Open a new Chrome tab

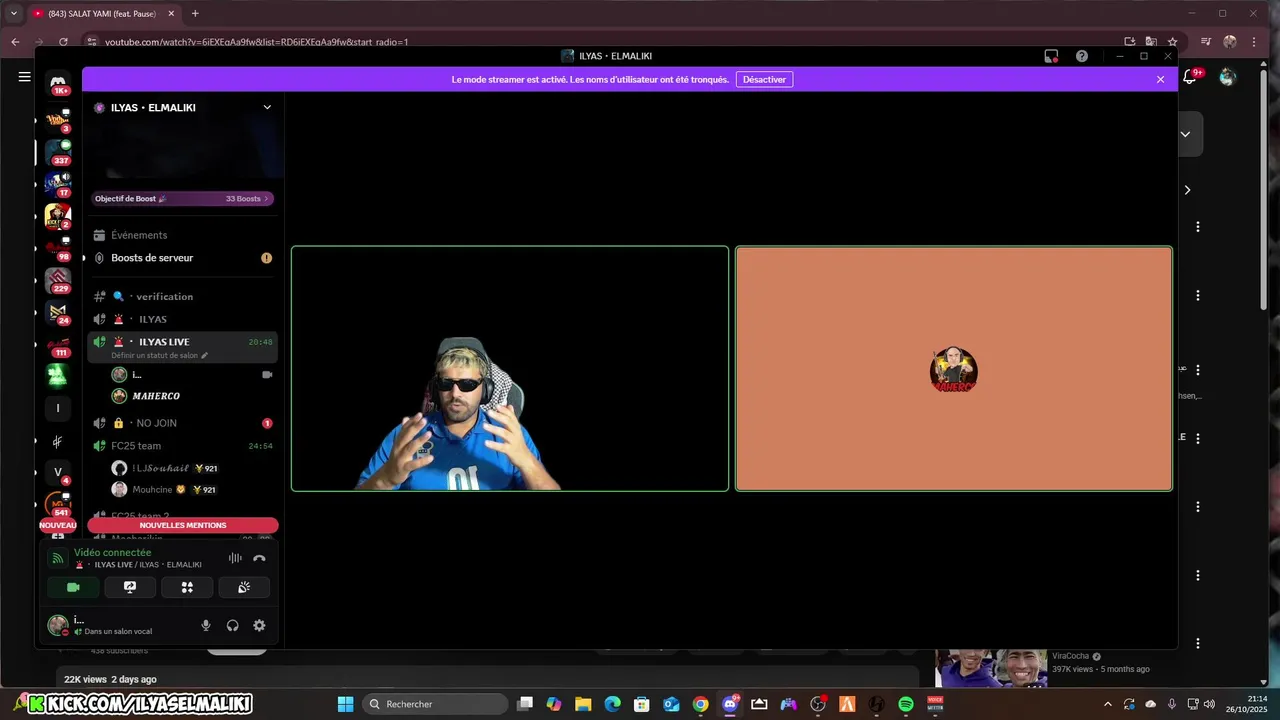(195, 13)
